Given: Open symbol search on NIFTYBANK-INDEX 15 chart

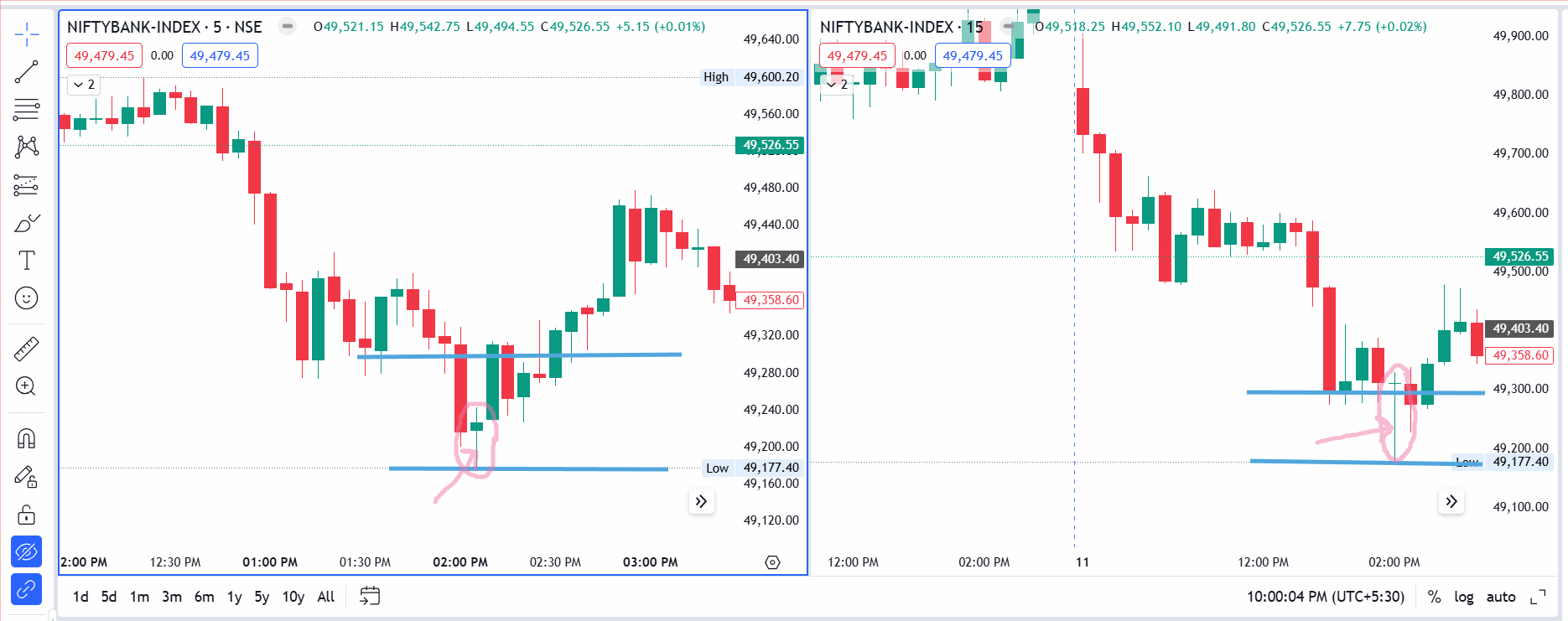Looking at the screenshot, I should coord(901,27).
